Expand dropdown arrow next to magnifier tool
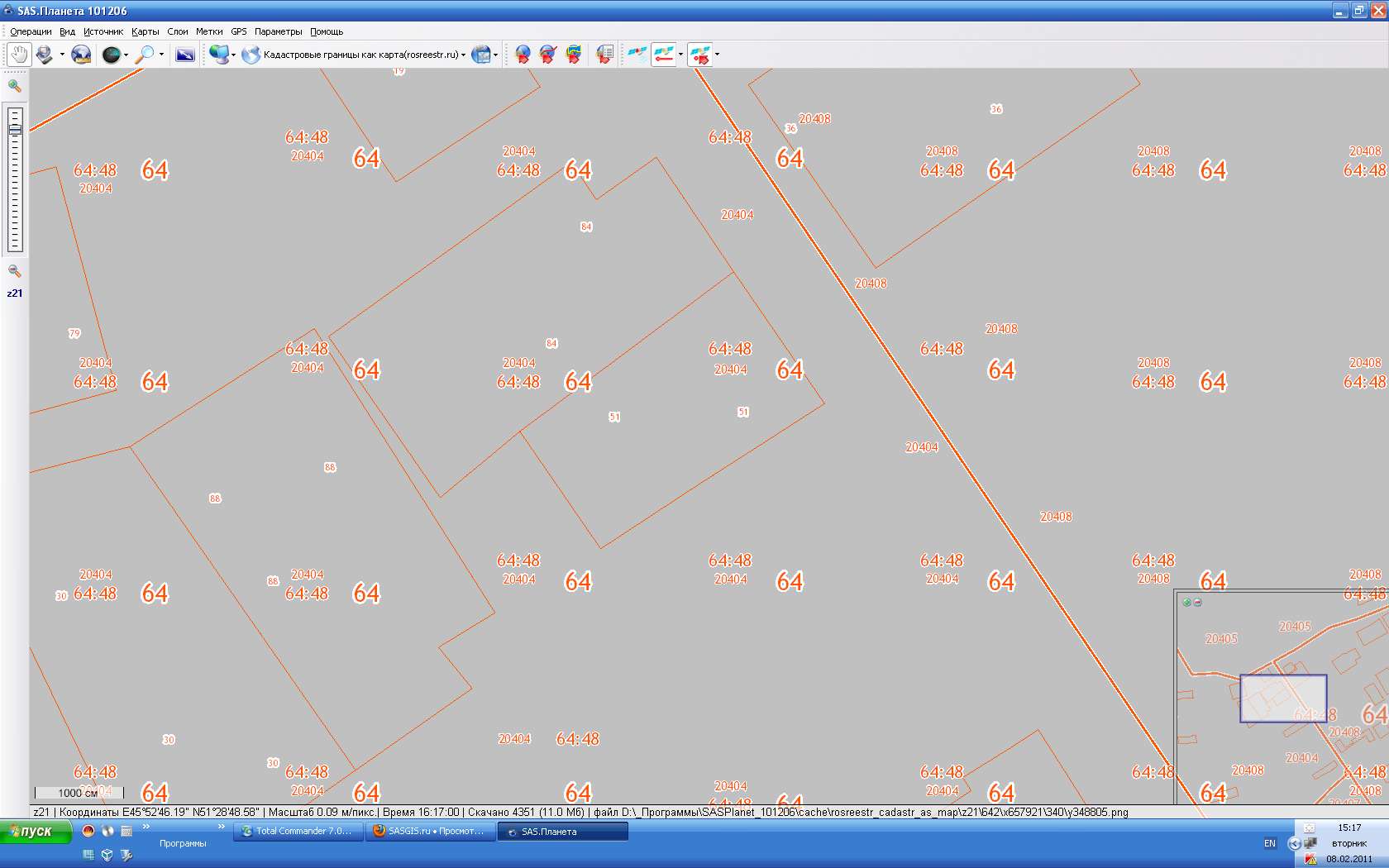The image size is (1389, 868). [x=161, y=55]
